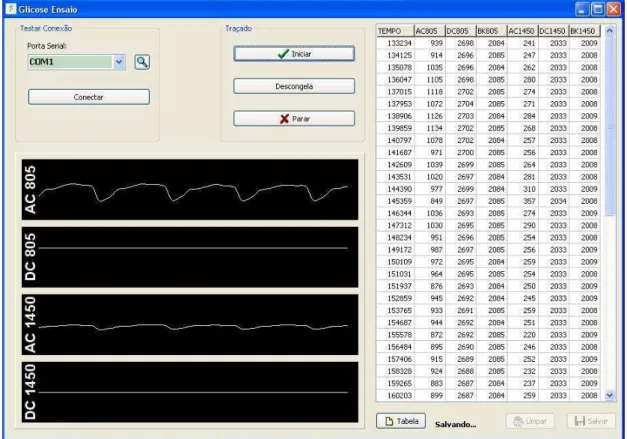Click the Conectar button

tap(89, 97)
